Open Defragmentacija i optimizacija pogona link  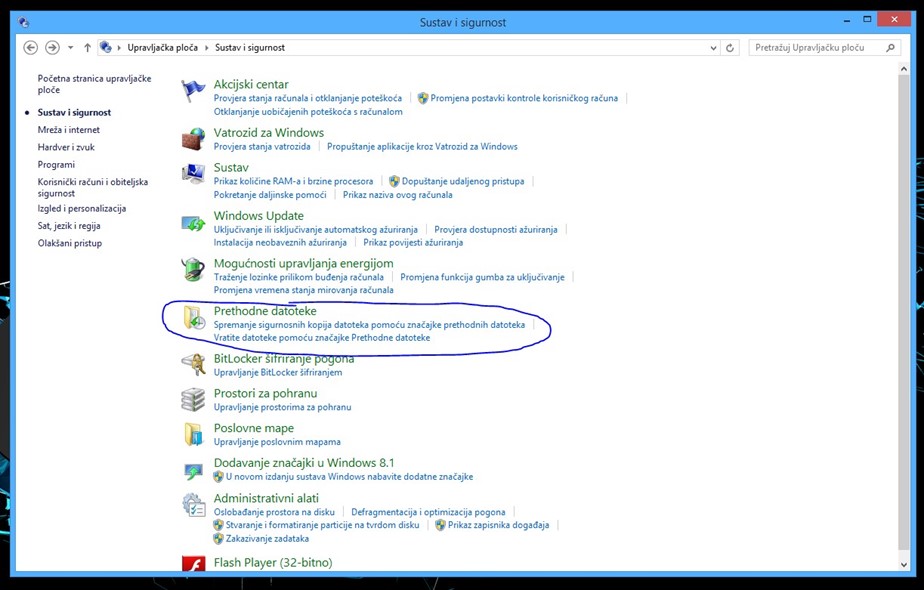(x=428, y=512)
